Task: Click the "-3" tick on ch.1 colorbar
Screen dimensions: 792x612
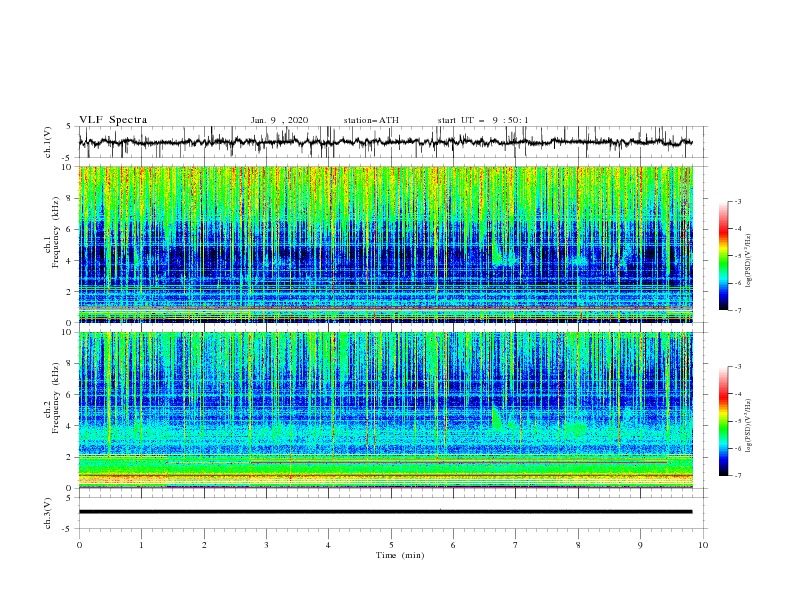Action: tap(737, 201)
